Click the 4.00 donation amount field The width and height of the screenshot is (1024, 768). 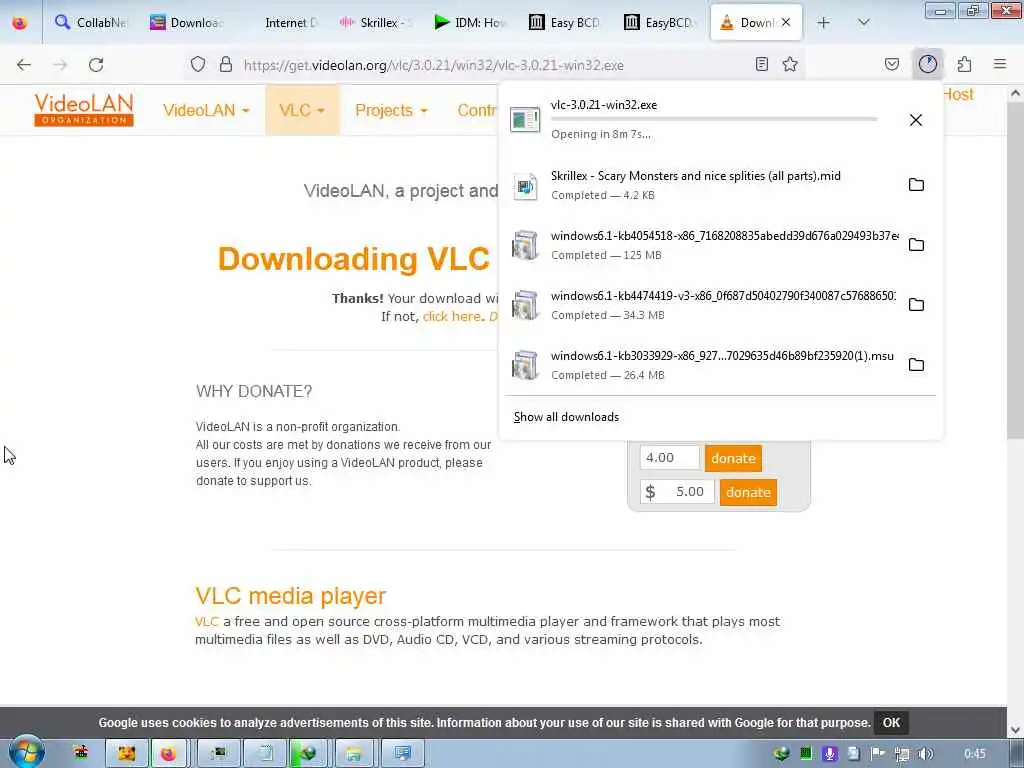tap(669, 458)
